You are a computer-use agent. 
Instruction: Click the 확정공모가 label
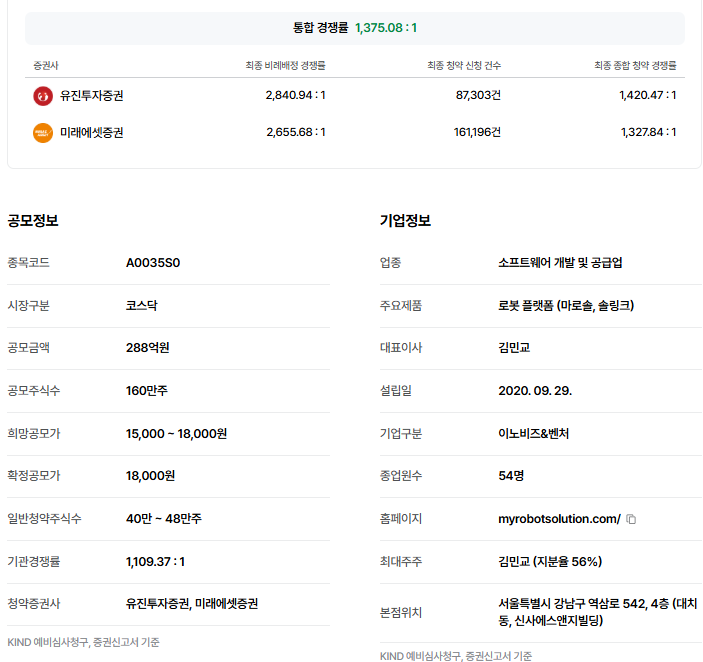tap(34, 476)
